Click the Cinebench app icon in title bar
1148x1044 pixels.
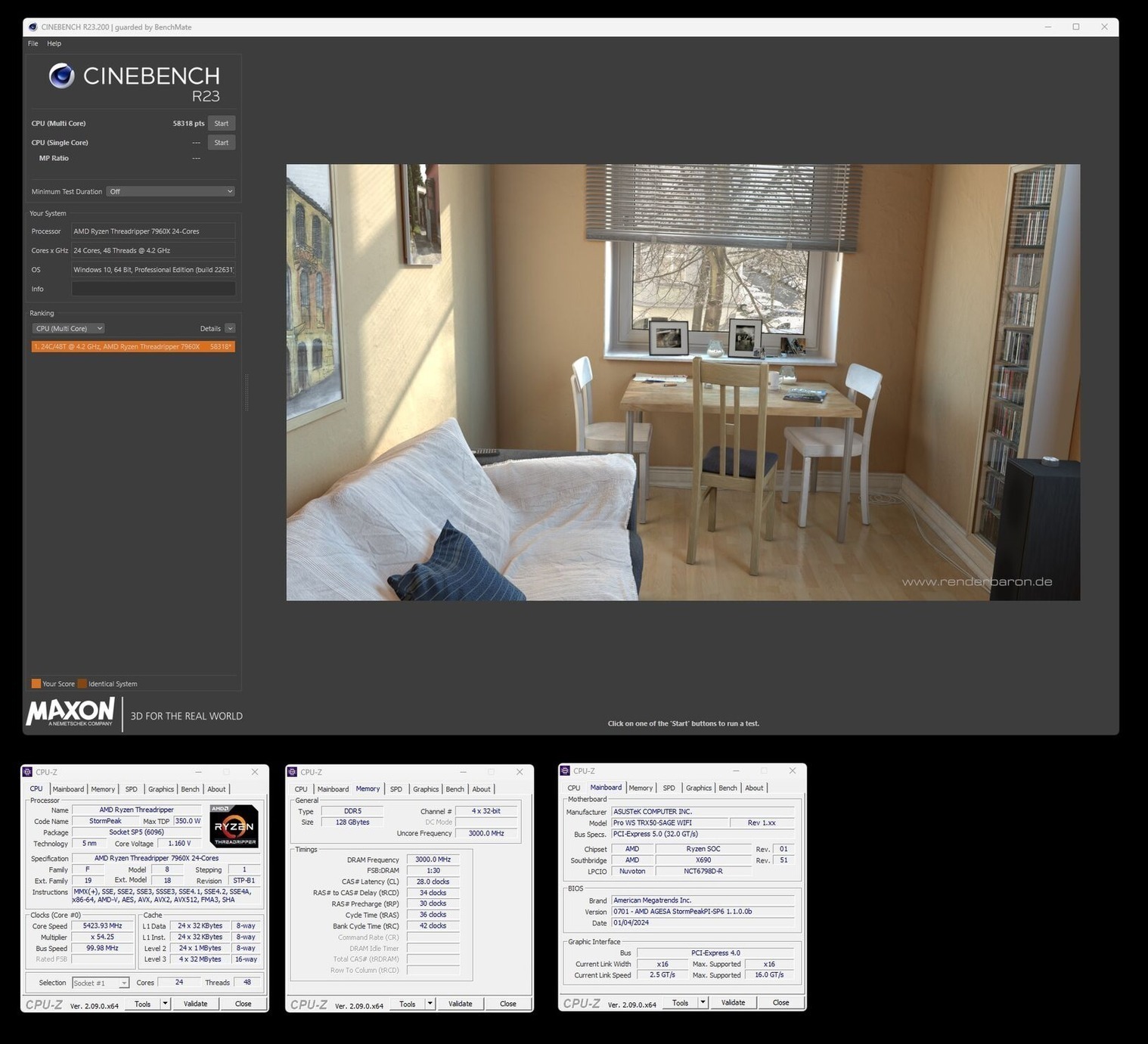(33, 26)
